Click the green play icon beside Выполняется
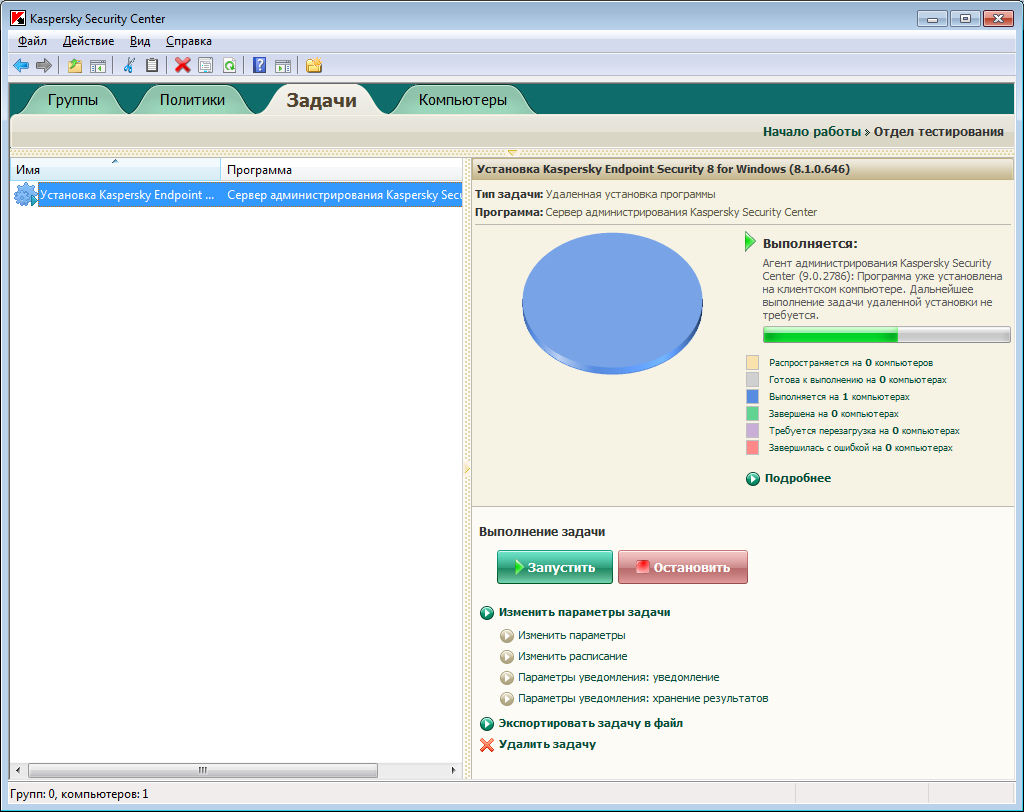Image resolution: width=1024 pixels, height=812 pixels. pos(750,242)
